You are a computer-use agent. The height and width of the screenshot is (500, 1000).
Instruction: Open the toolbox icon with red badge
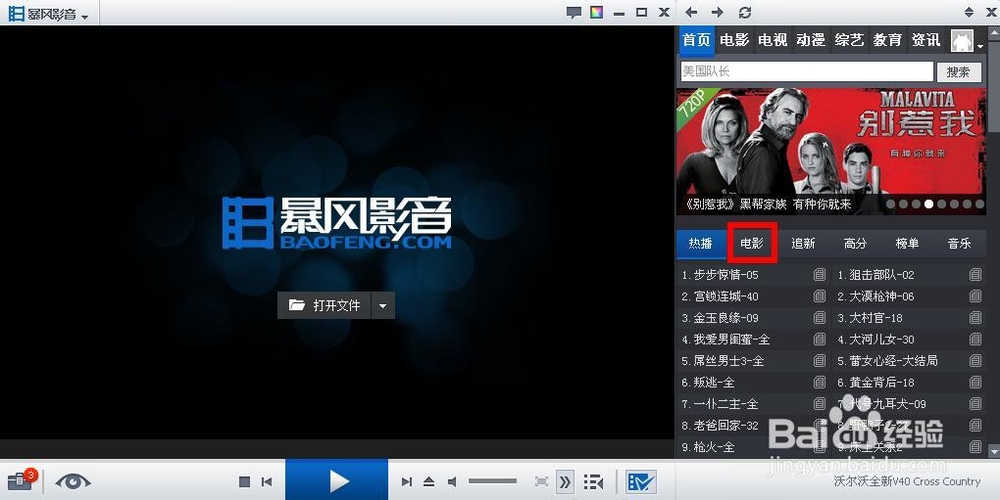(x=22, y=480)
